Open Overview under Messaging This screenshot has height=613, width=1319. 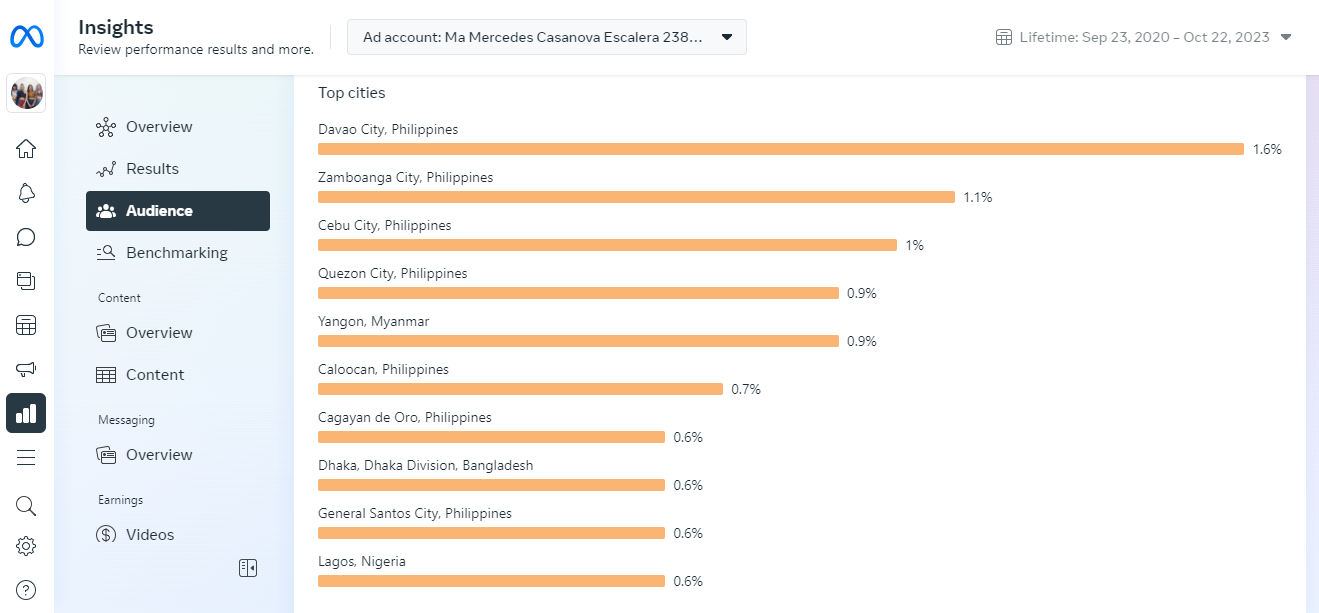(x=158, y=455)
